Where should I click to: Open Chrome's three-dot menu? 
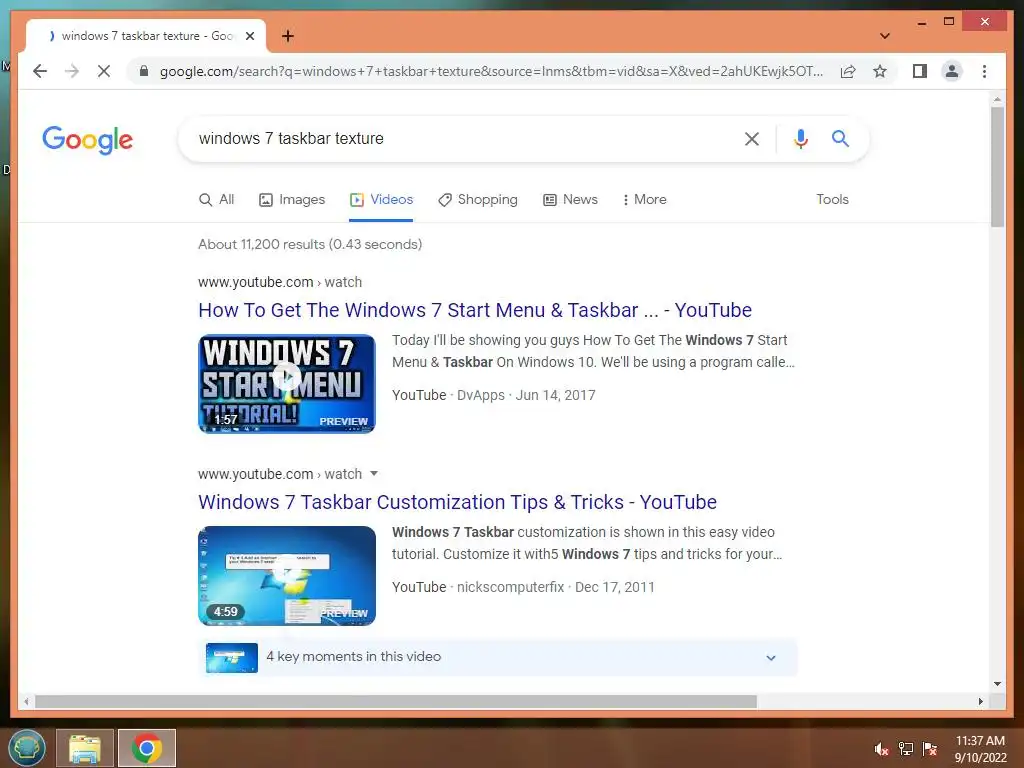984,71
